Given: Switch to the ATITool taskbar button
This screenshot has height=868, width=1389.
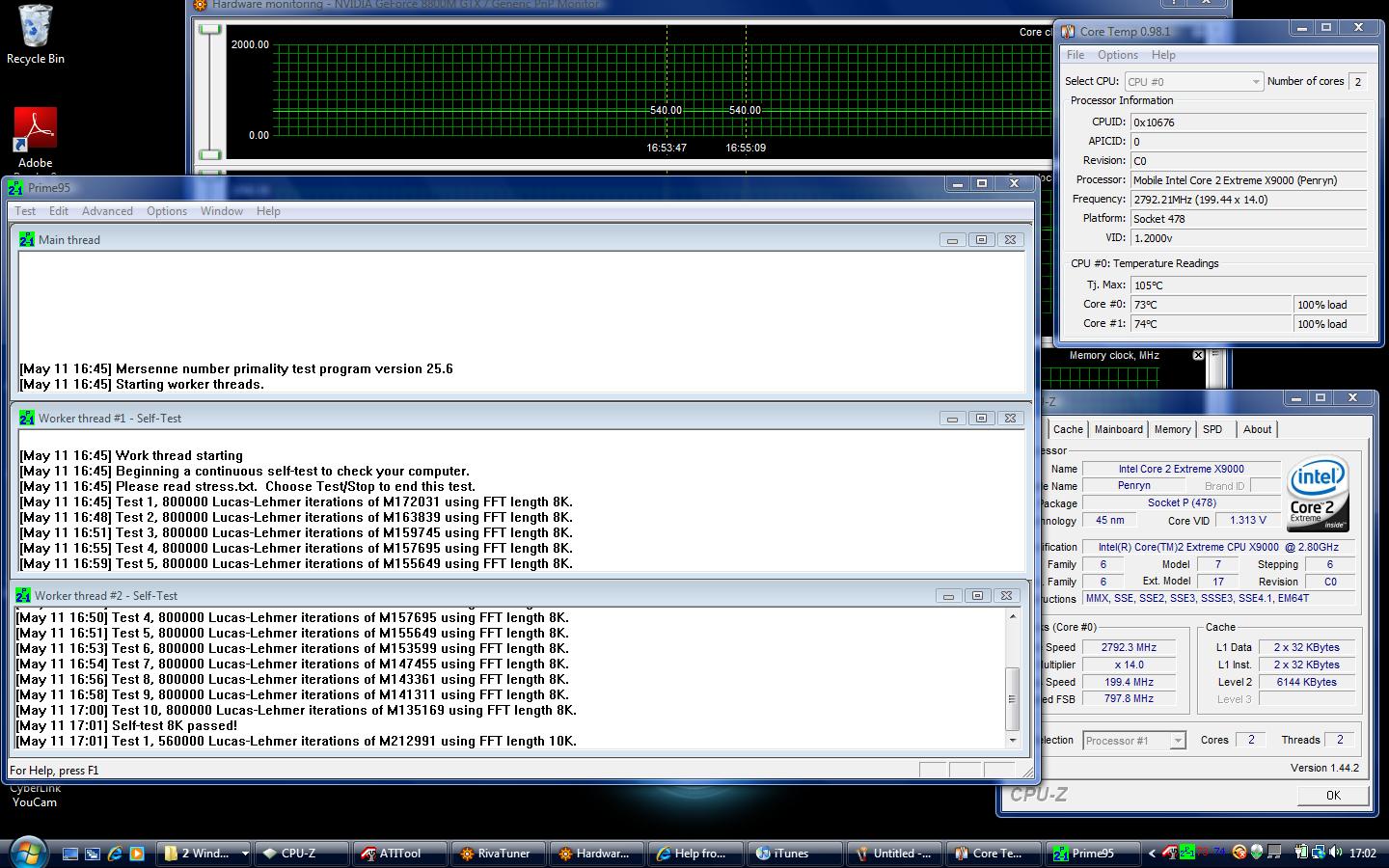Looking at the screenshot, I should coord(399,854).
